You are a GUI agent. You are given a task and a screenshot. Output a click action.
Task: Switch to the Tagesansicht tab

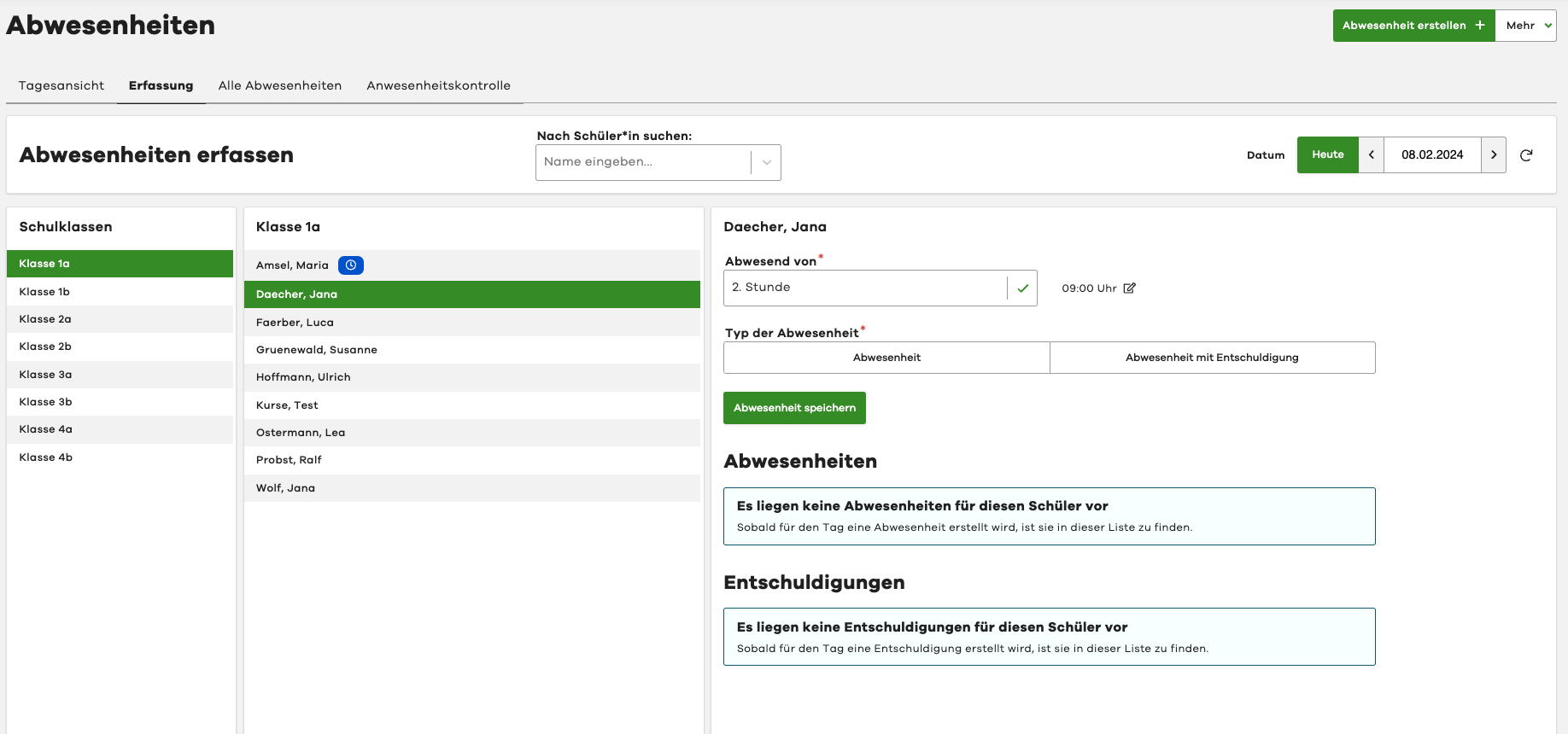pos(61,85)
